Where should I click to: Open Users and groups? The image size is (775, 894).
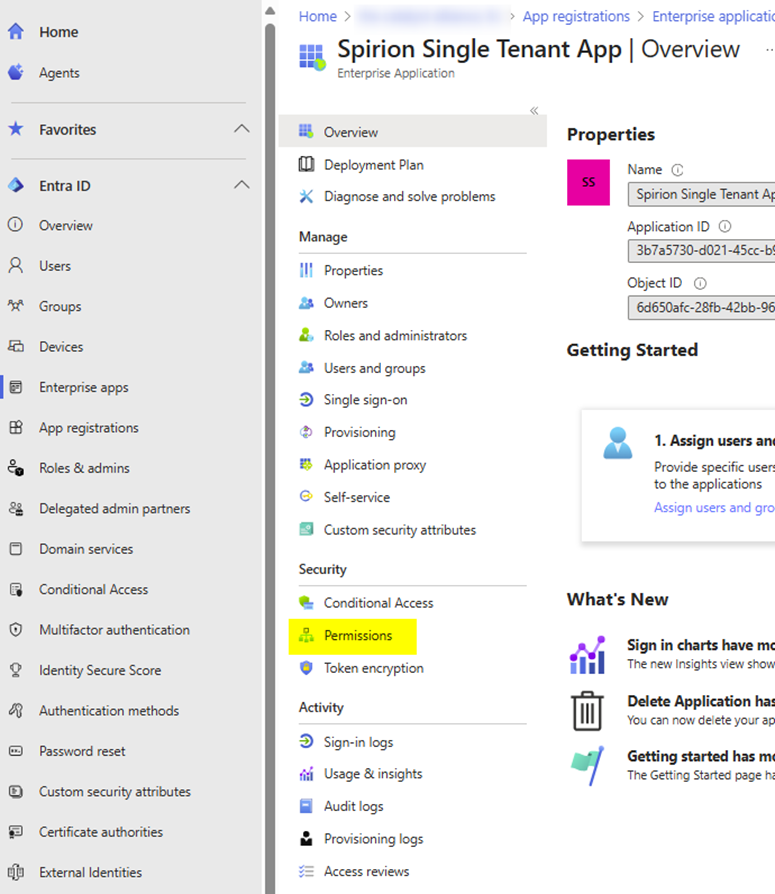(x=375, y=368)
